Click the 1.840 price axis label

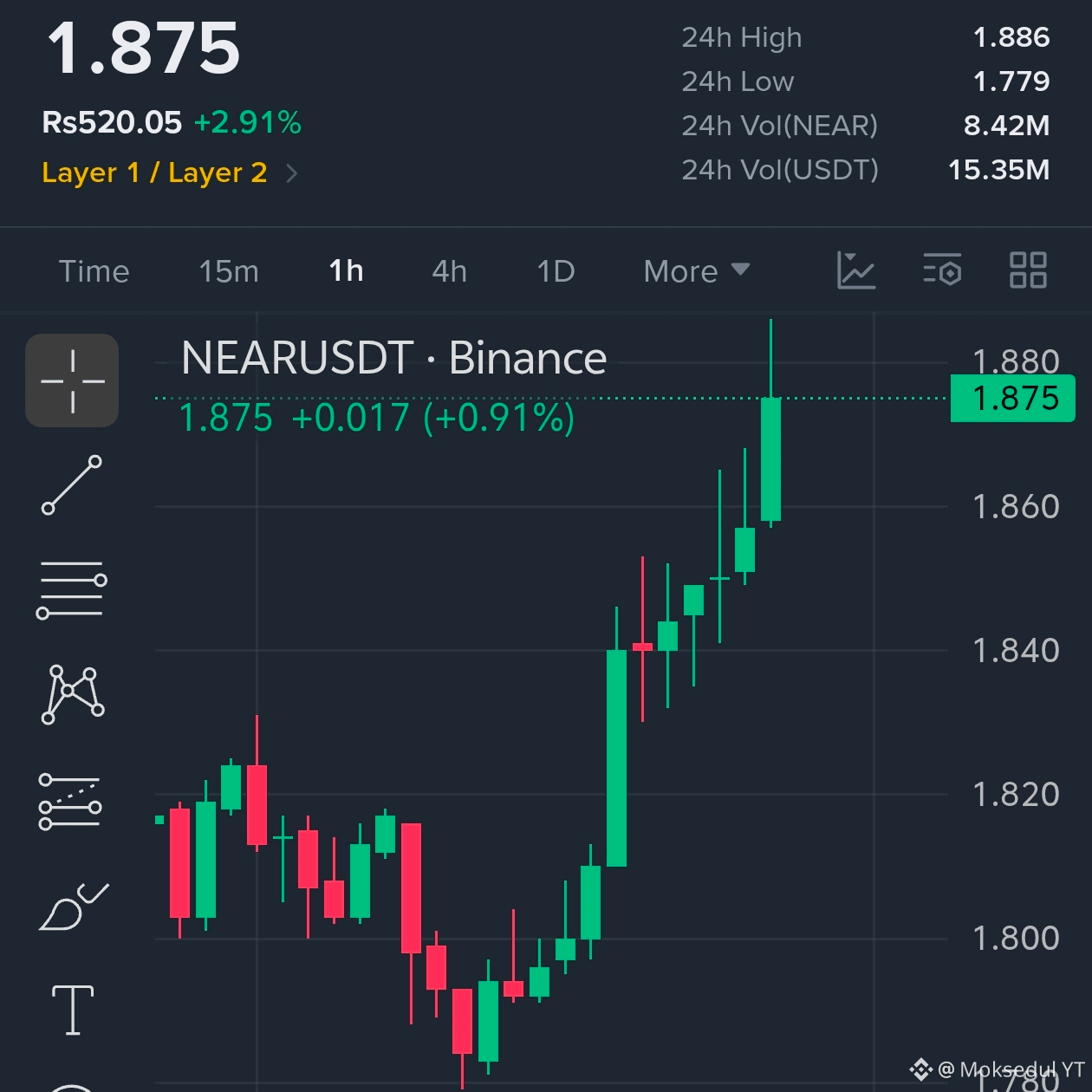tap(1016, 651)
